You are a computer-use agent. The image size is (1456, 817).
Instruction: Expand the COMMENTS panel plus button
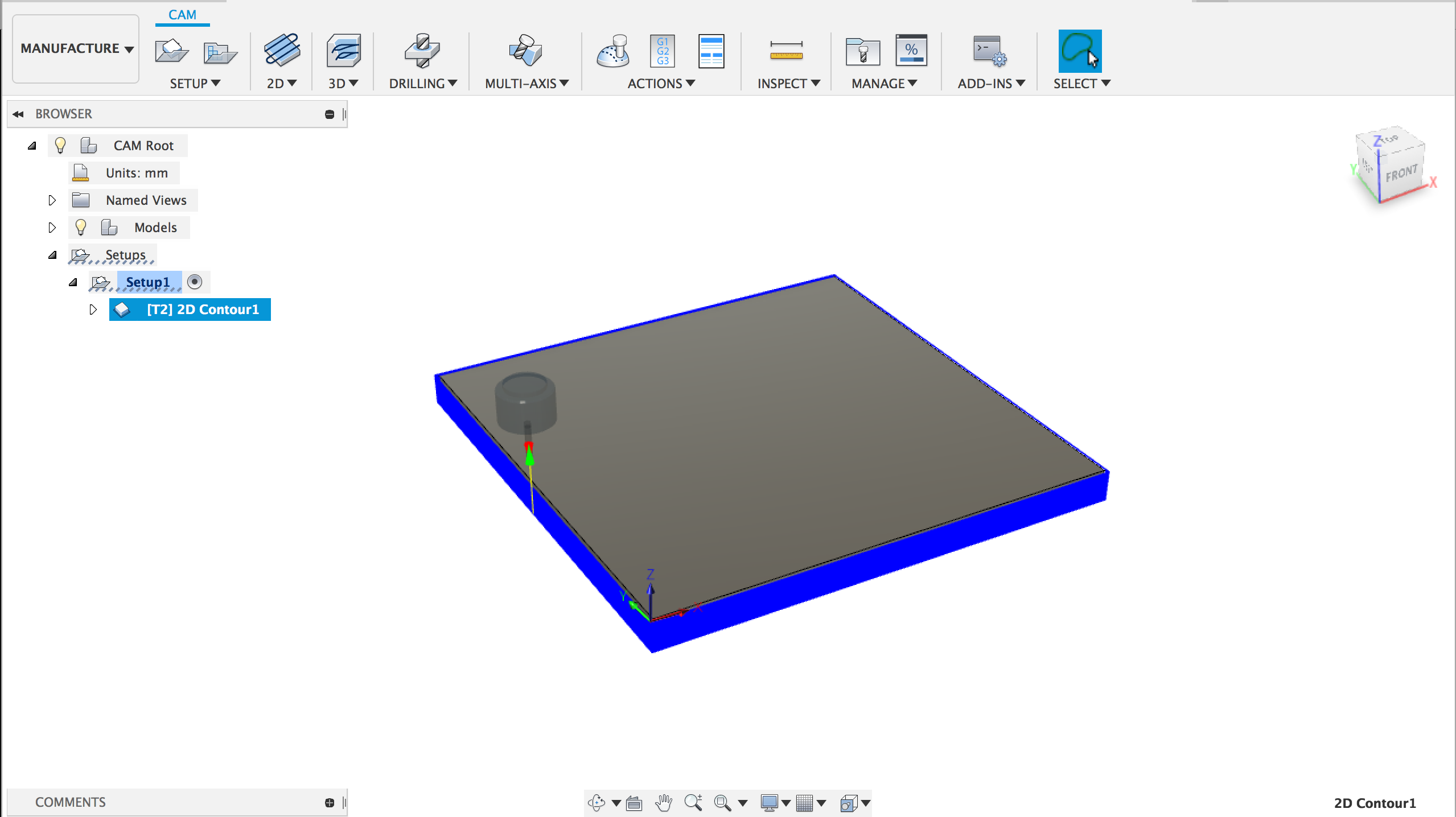[329, 803]
